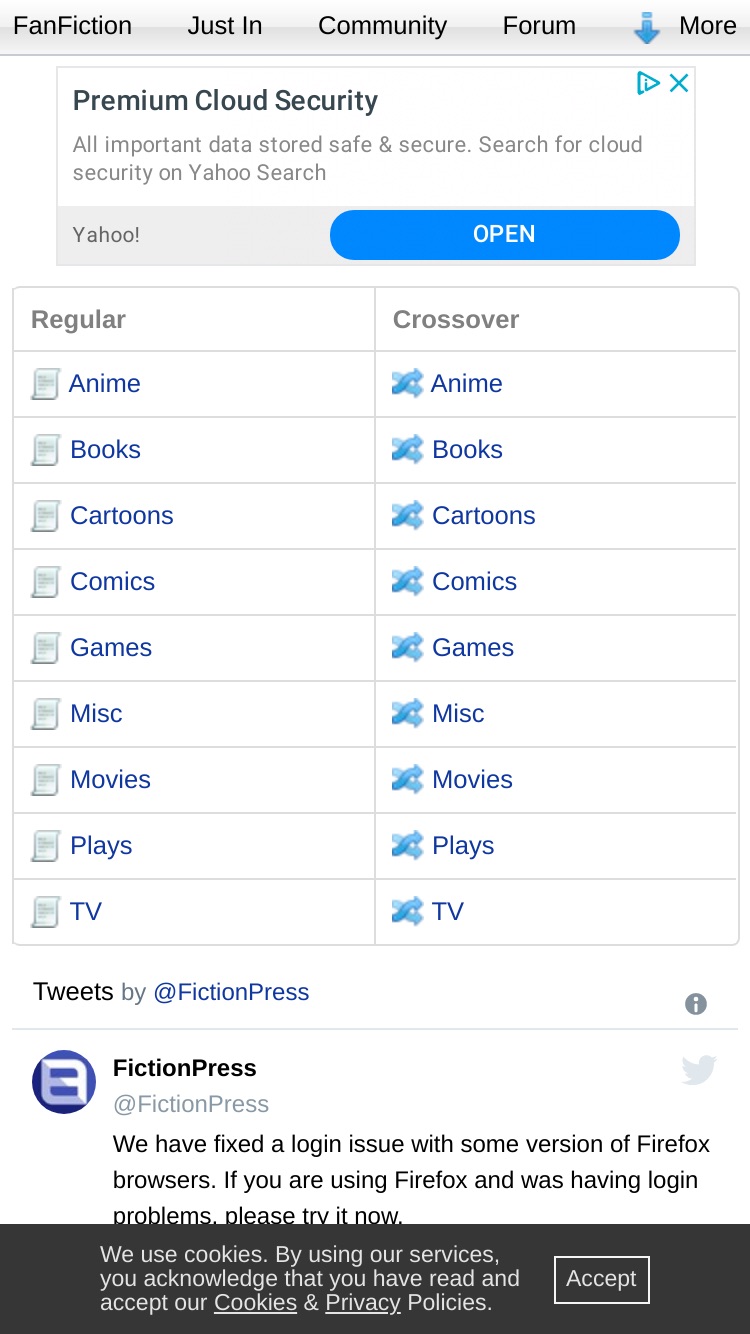Open the crossover Movies category link
Screen dimensions: 750x1334
pyautogui.click(x=472, y=779)
